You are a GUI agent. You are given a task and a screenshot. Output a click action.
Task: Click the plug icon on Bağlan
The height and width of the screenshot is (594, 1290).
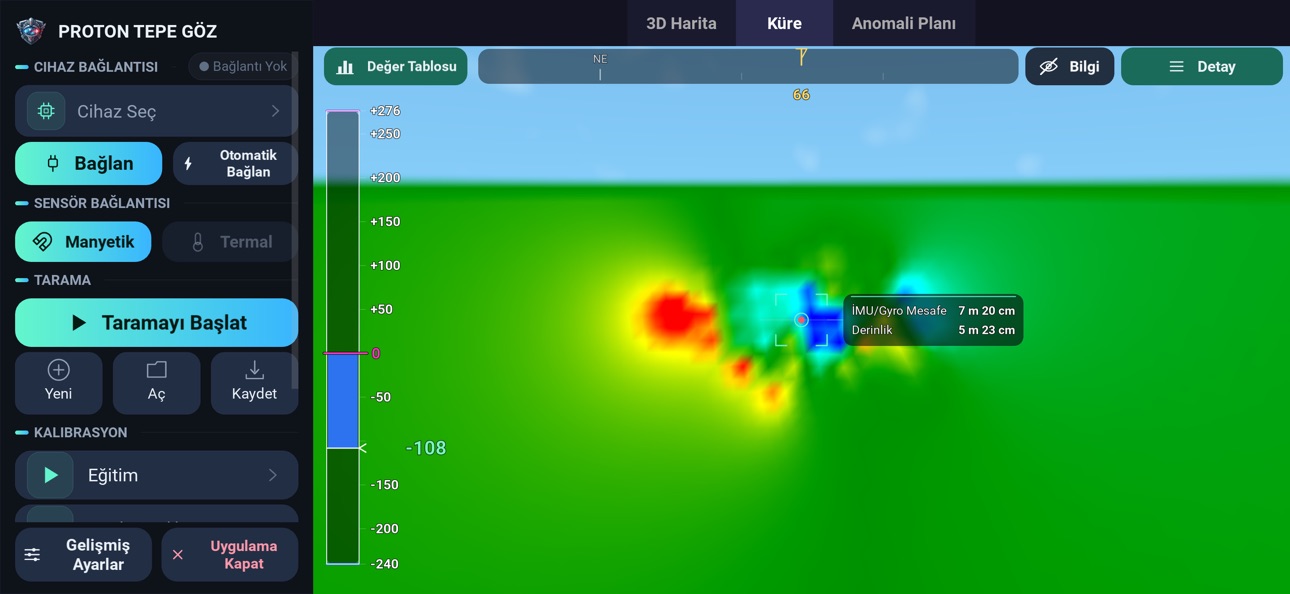pos(53,163)
